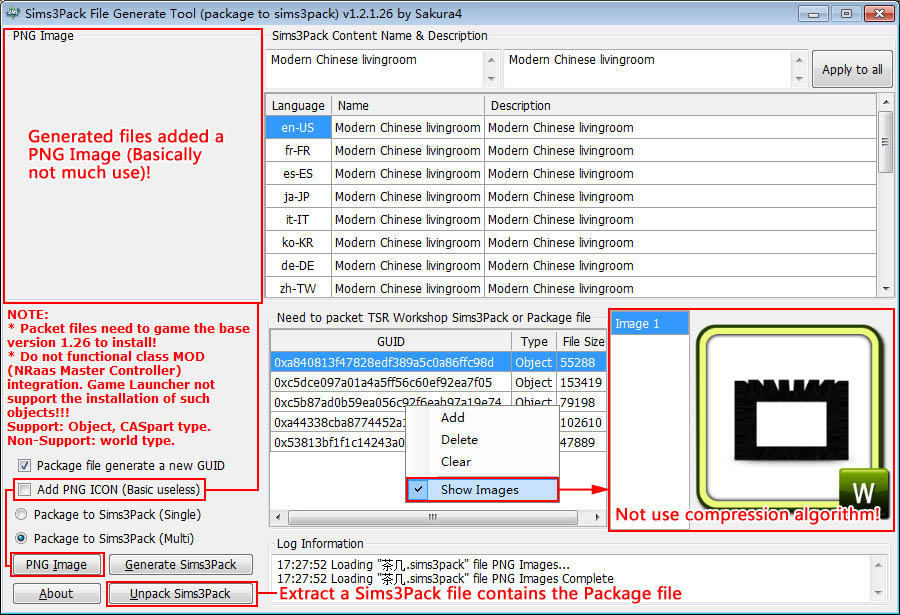Select GUID row 0xa840813f47828edf389a5c0a86ffc98d
The width and height of the screenshot is (900, 615).
coord(439,362)
